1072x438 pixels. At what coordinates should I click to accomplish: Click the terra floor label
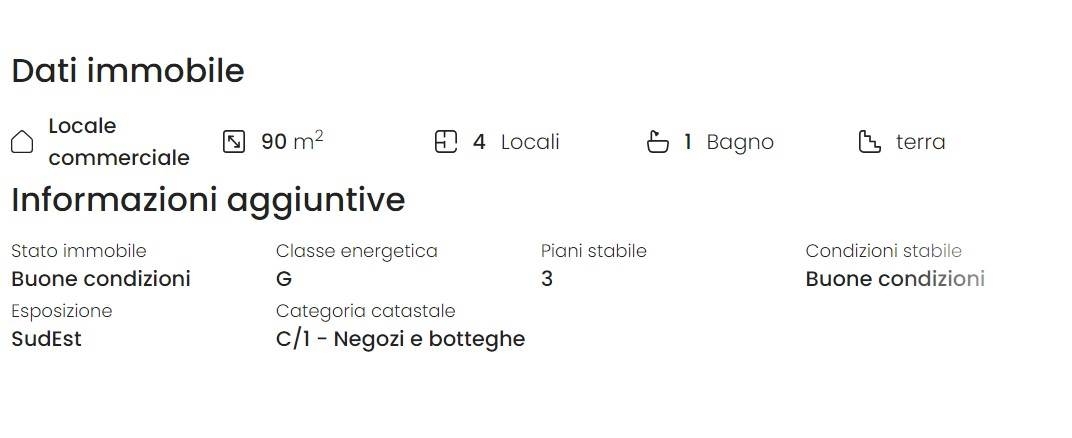pos(920,142)
